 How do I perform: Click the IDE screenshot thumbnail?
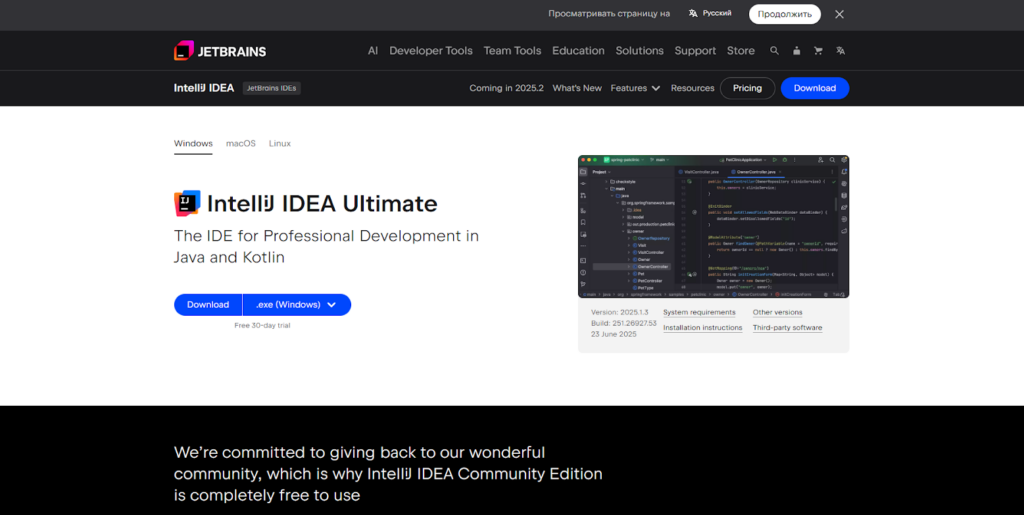click(713, 226)
